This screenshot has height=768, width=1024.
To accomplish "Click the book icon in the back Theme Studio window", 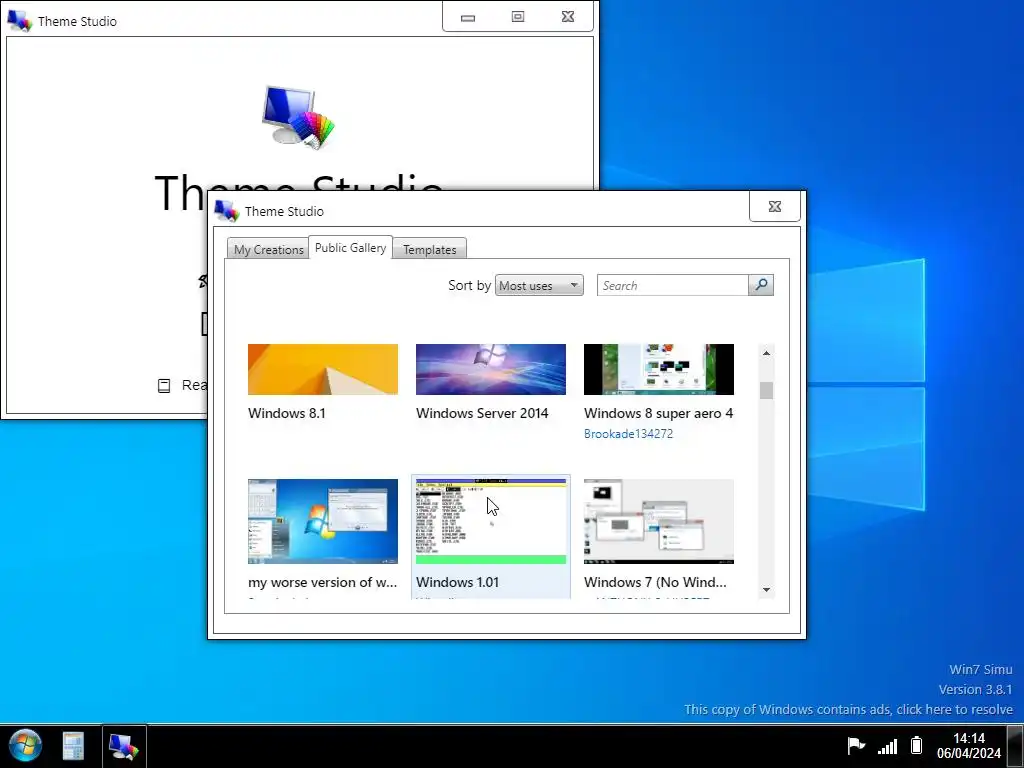I will pos(164,385).
